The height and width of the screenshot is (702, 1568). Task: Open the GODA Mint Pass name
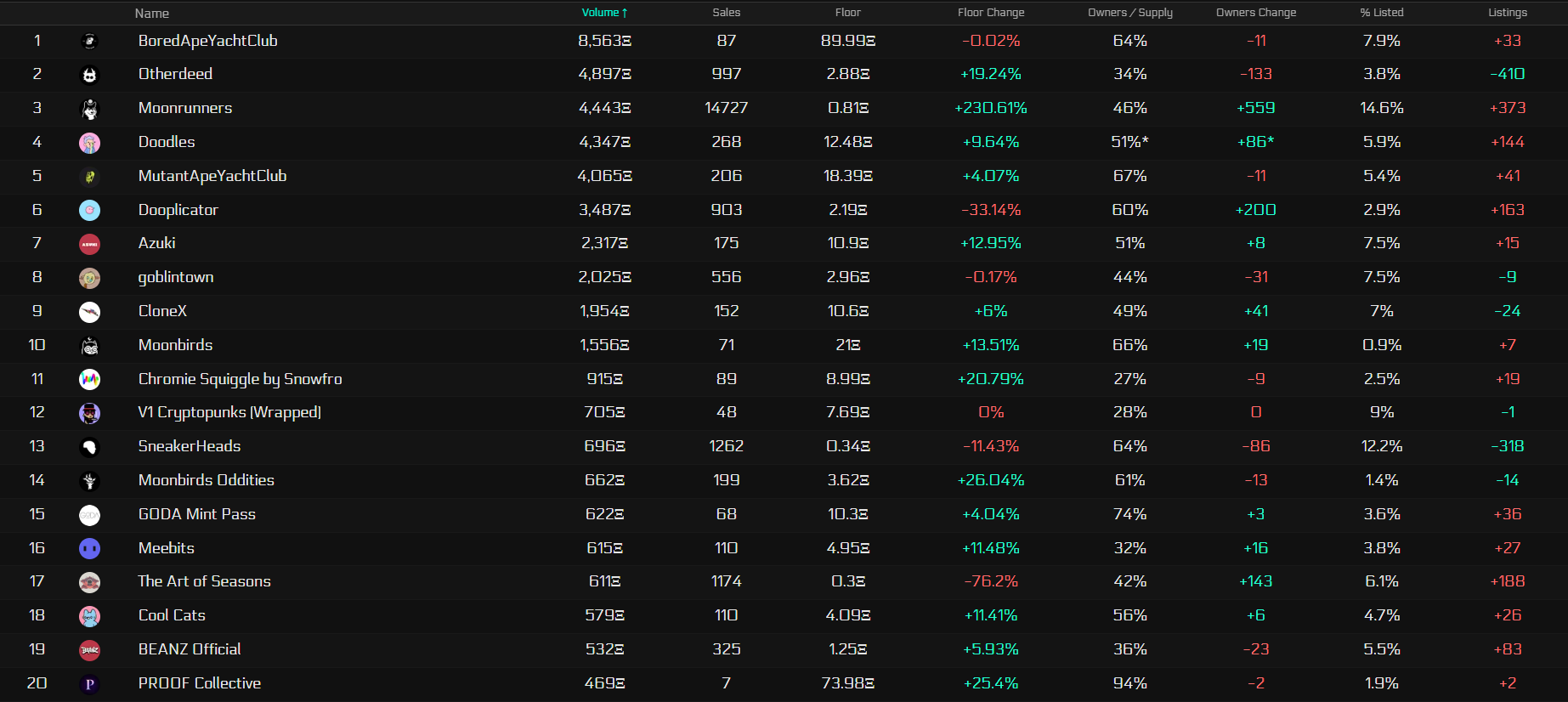197,514
